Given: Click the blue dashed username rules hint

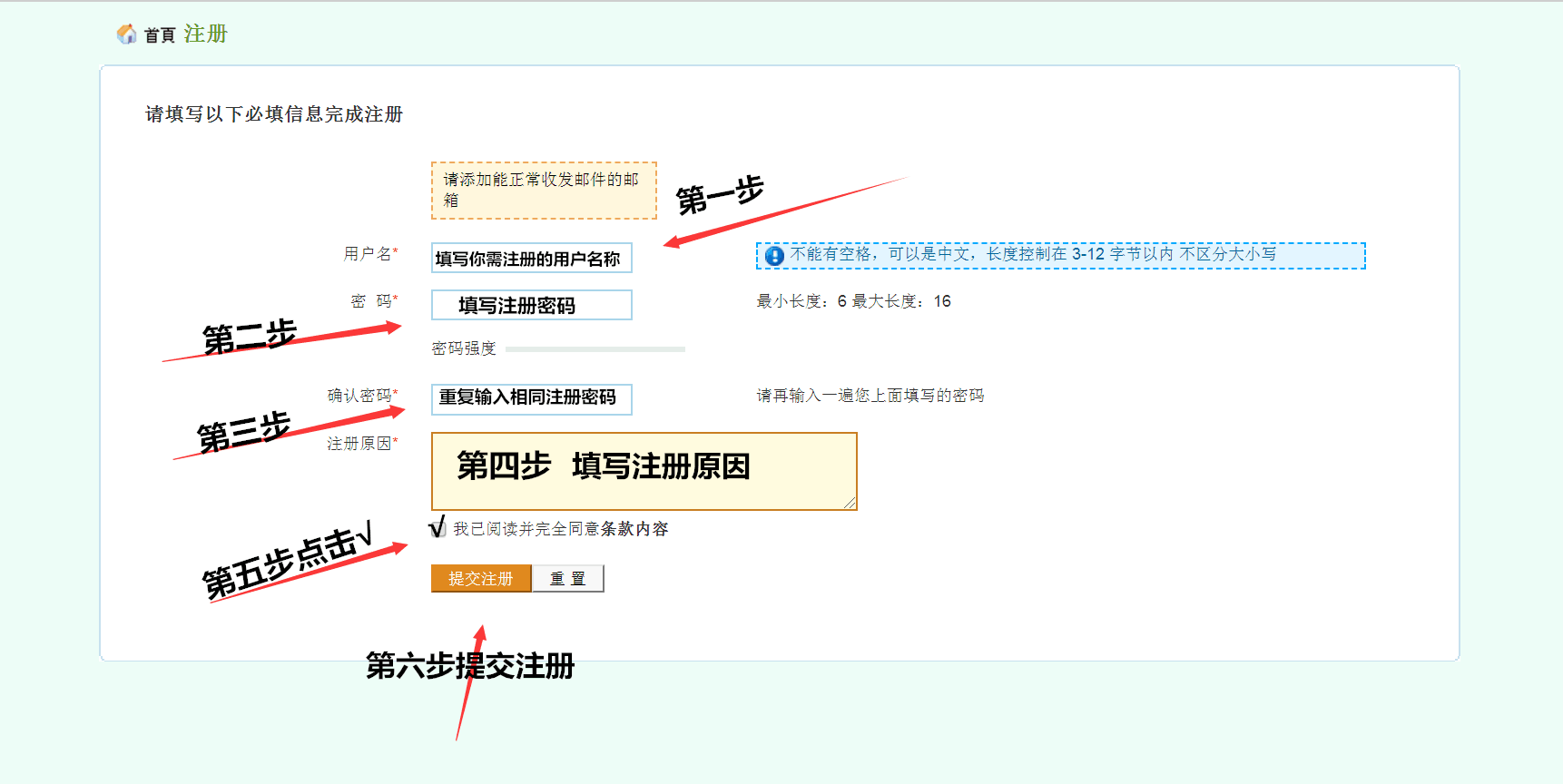Looking at the screenshot, I should point(1060,255).
